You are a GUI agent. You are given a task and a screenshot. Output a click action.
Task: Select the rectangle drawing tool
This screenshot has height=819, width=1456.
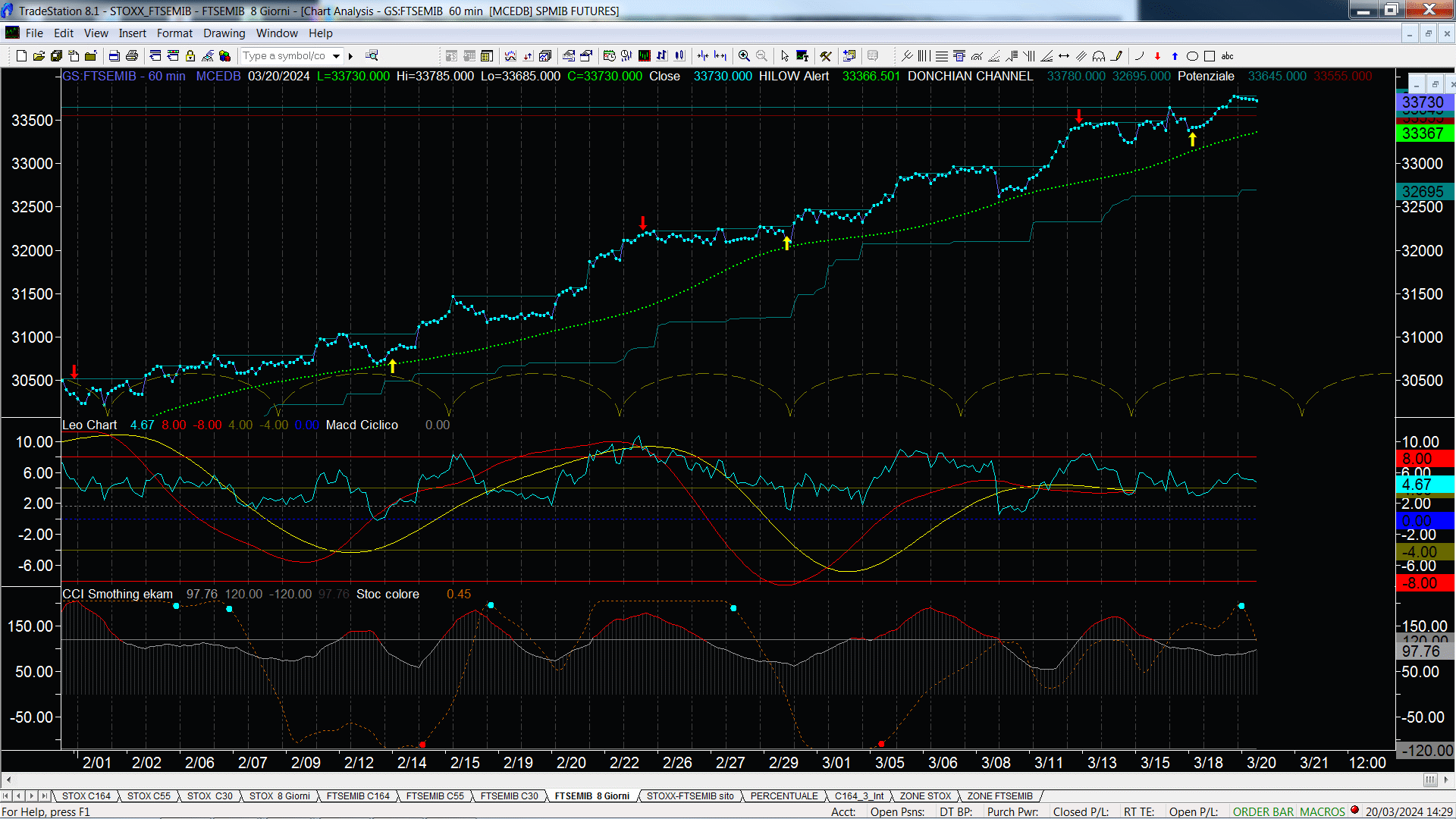pyautogui.click(x=1210, y=56)
